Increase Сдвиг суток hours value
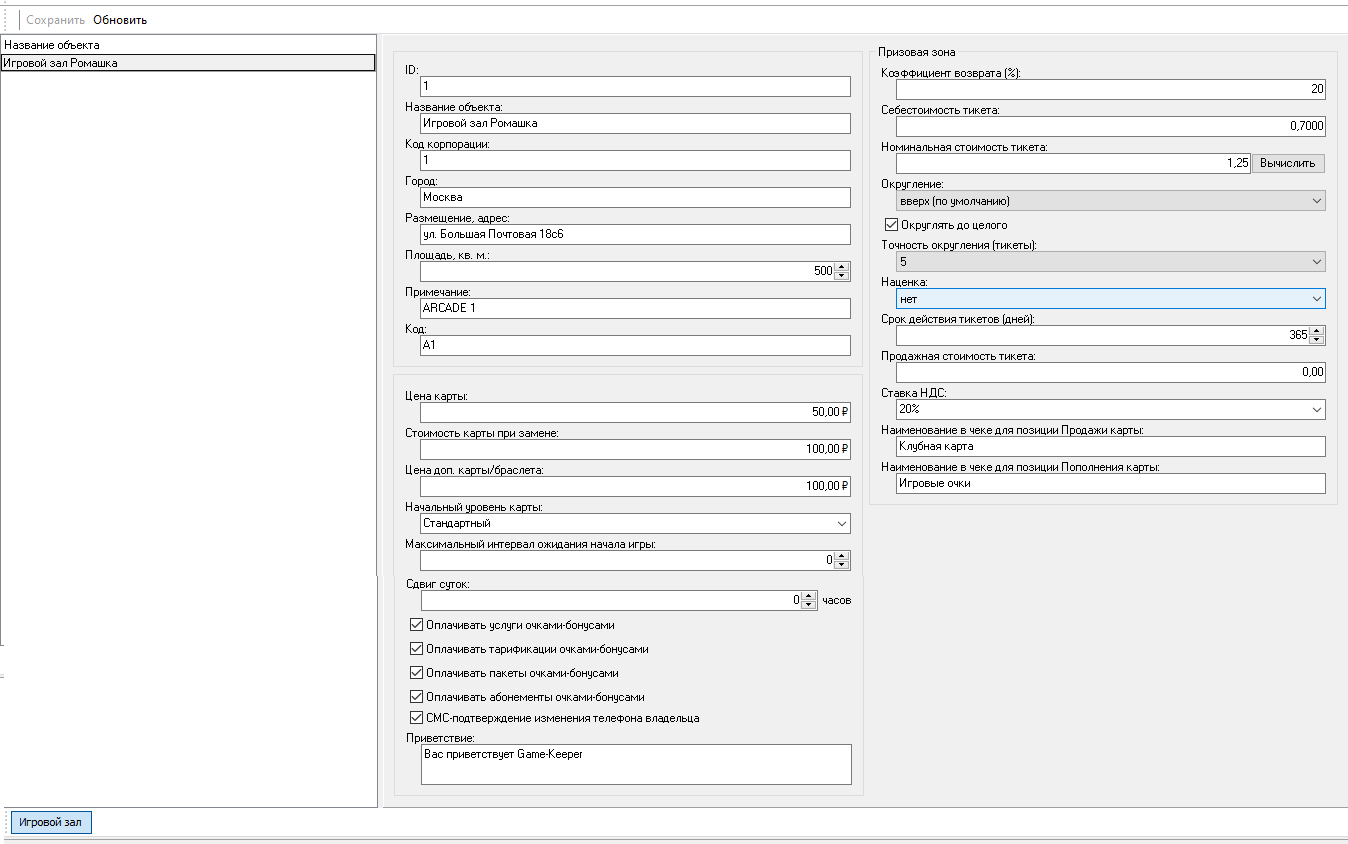 [809, 596]
